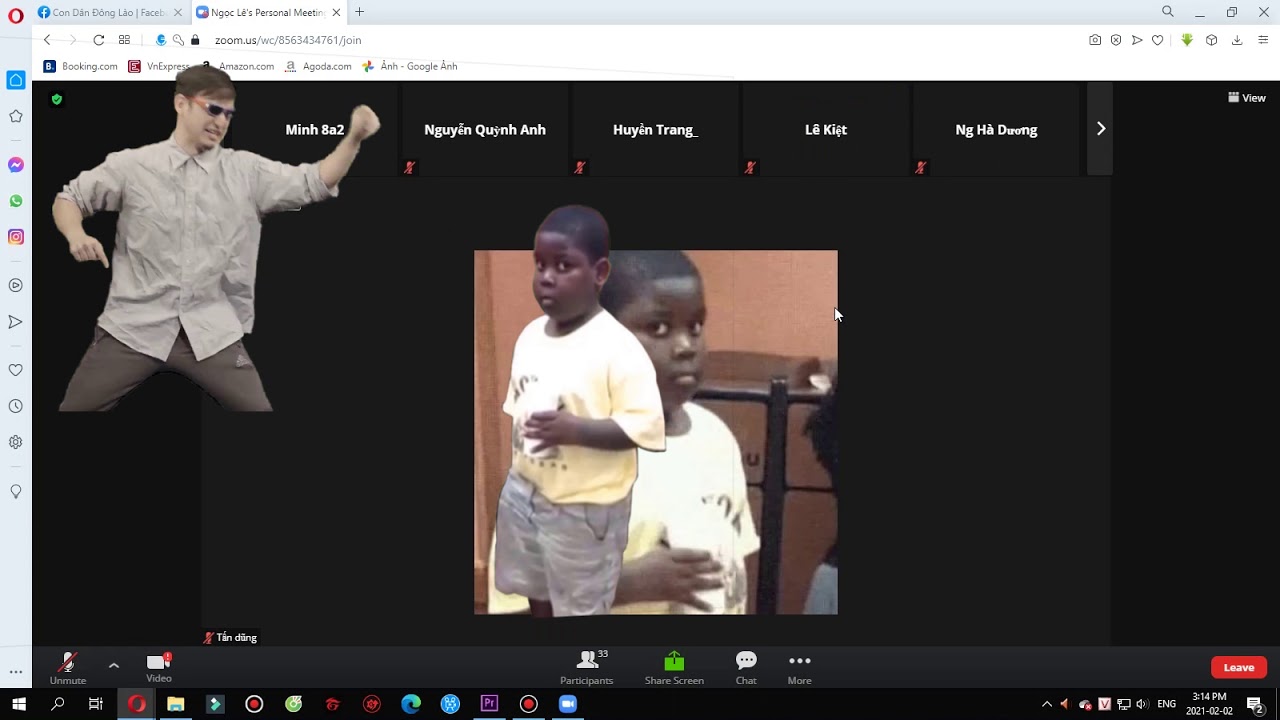Open WhatsApp in the Opera sidebar

coord(16,201)
